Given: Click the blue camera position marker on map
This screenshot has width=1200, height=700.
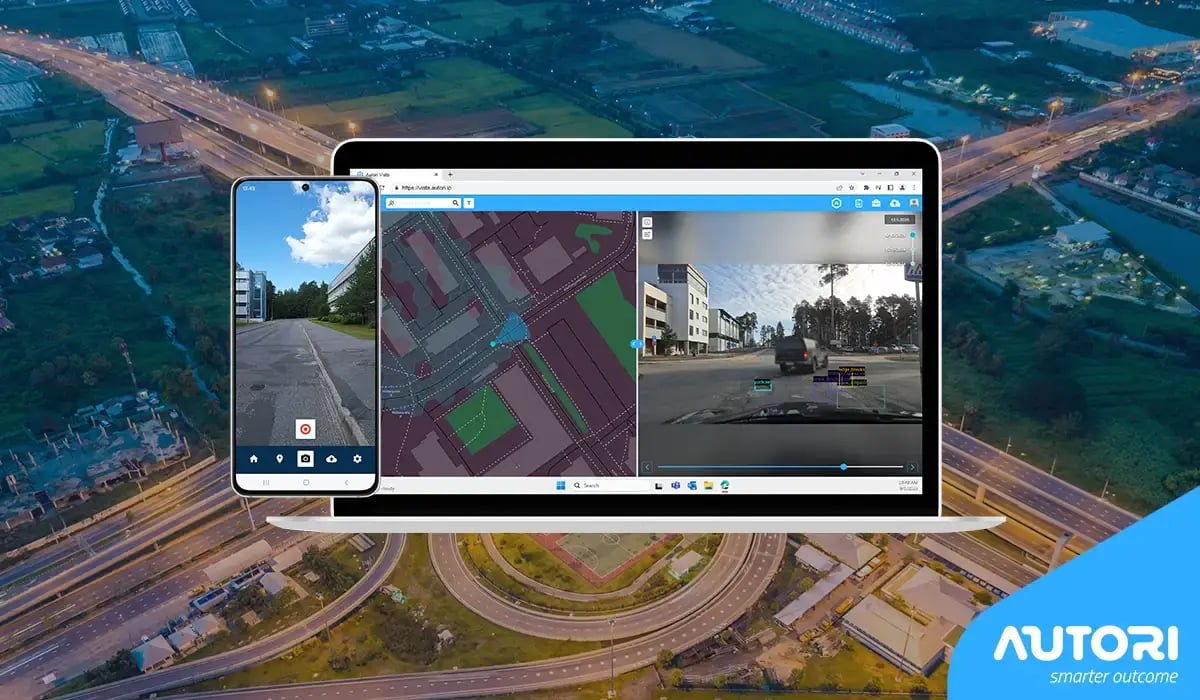Looking at the screenshot, I should [x=493, y=343].
